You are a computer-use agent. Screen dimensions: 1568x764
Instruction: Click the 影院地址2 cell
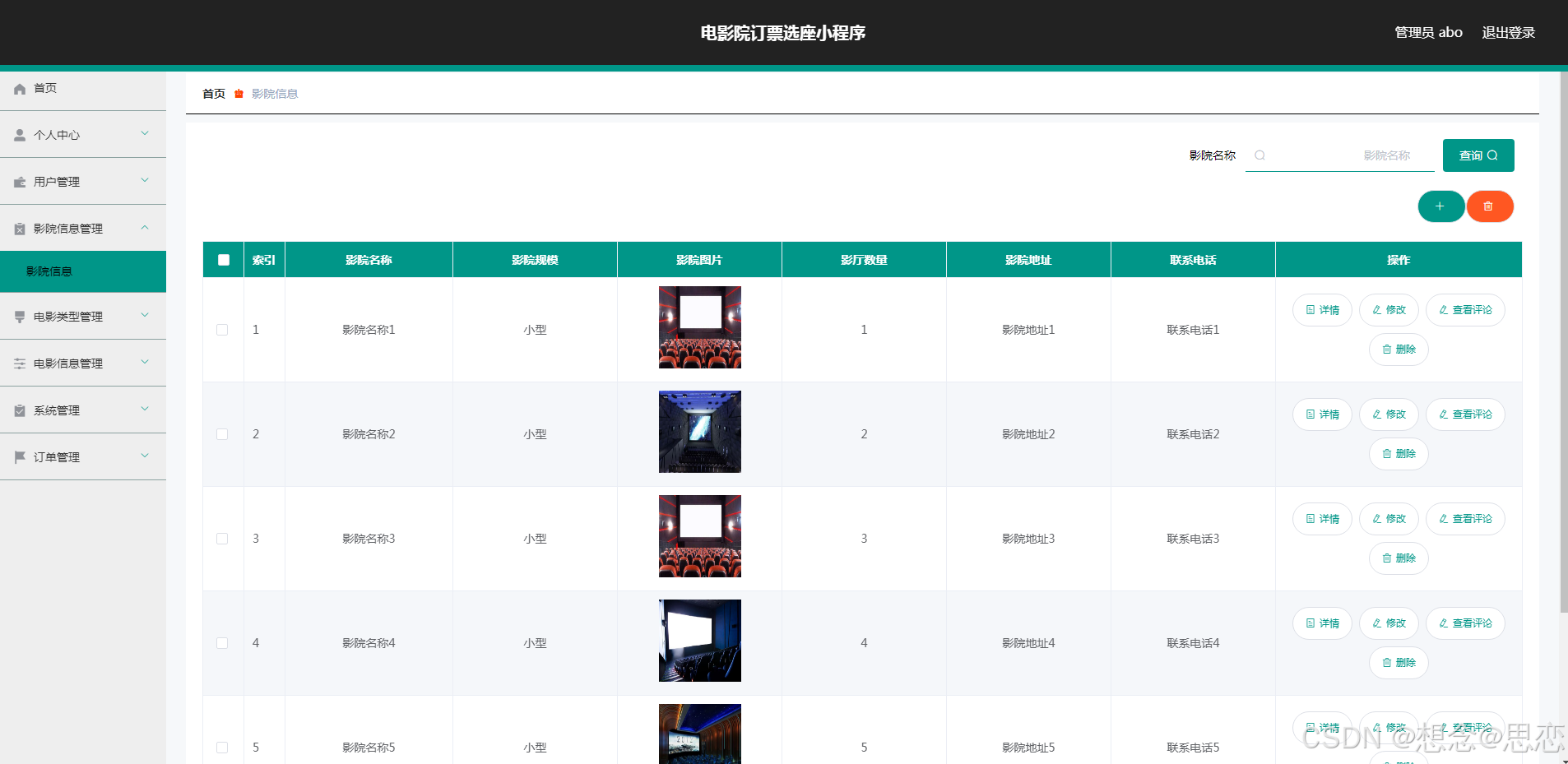1028,434
